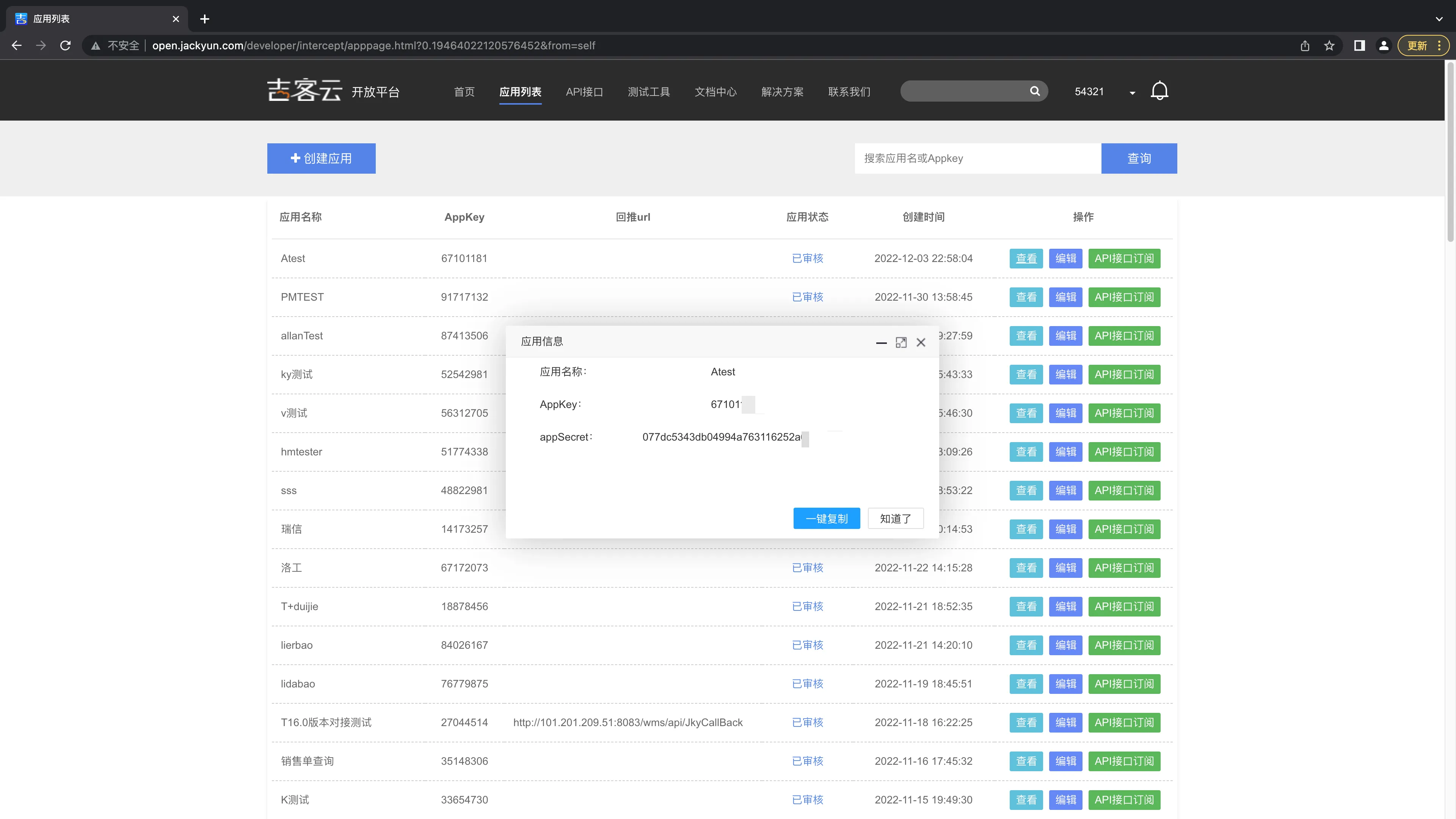1456x819 pixels.
Task: Click AppKey value 91717132
Action: (x=464, y=297)
